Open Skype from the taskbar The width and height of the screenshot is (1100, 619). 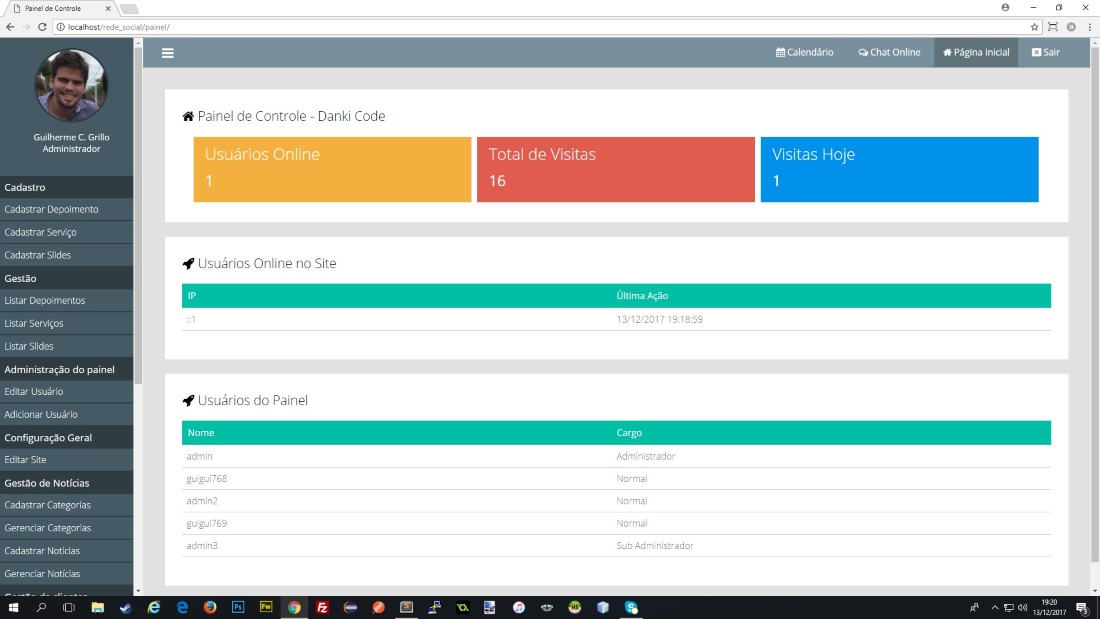pos(631,607)
